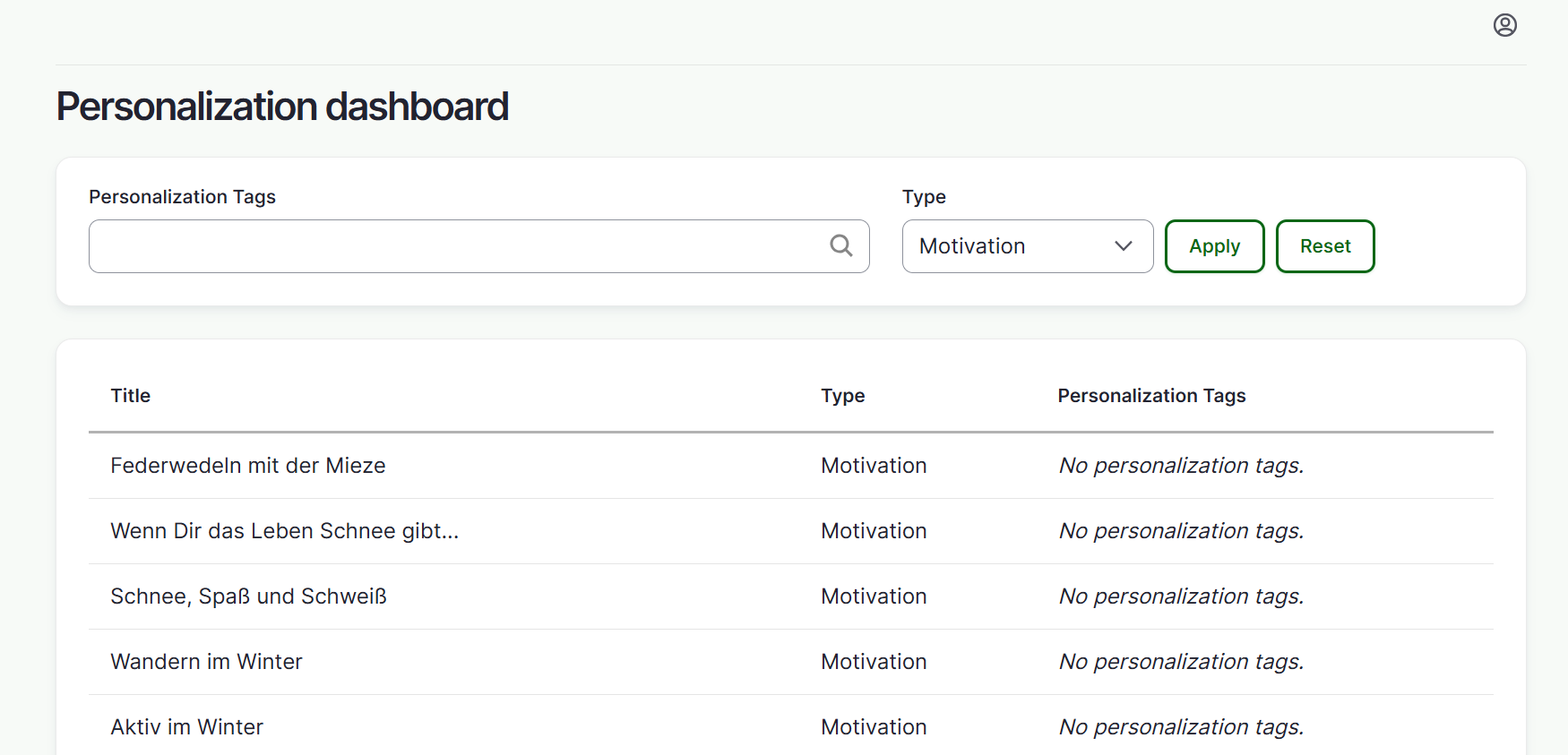
Task: Click the Reset button
Action: [x=1324, y=246]
